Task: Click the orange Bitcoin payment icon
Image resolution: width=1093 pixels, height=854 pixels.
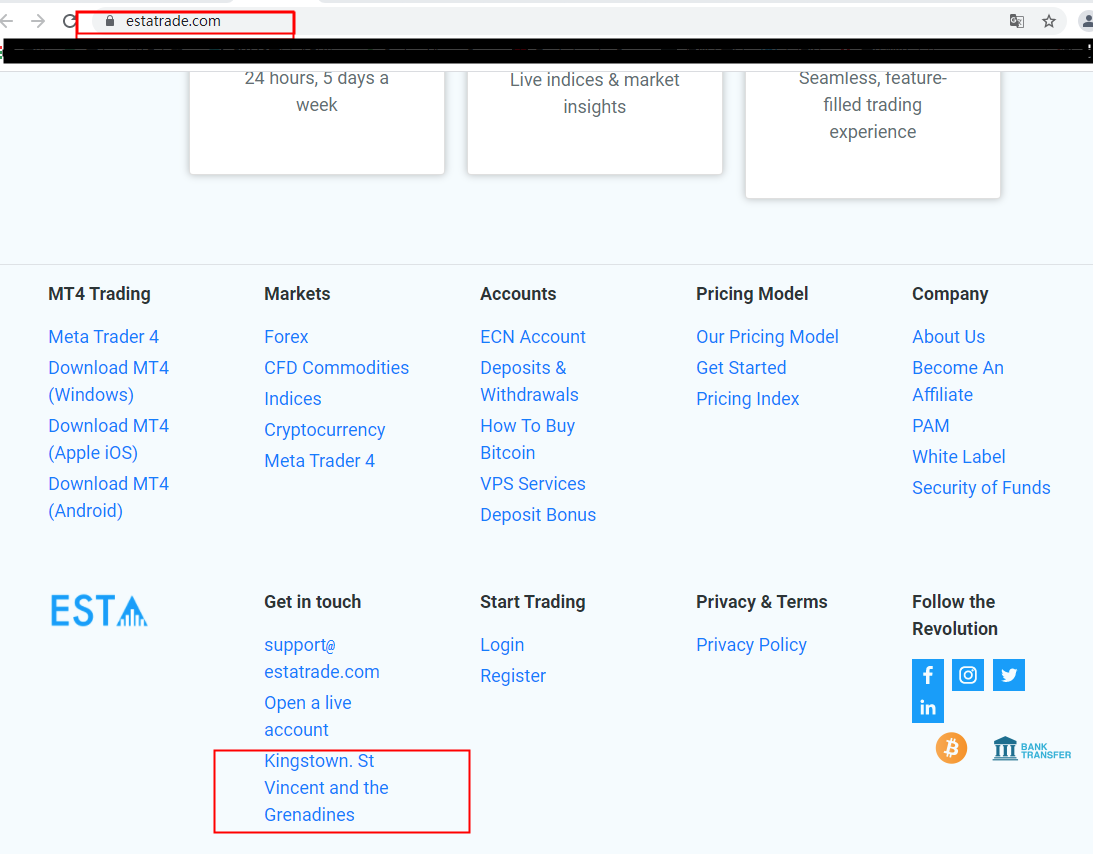Action: 951,748
